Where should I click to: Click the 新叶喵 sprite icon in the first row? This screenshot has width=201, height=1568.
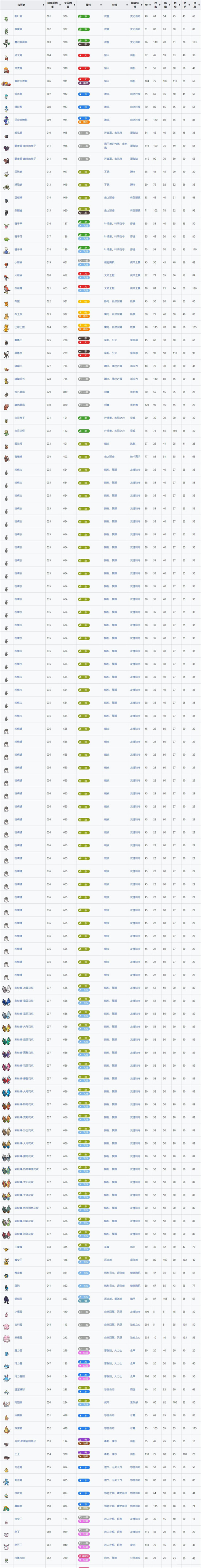click(7, 16)
